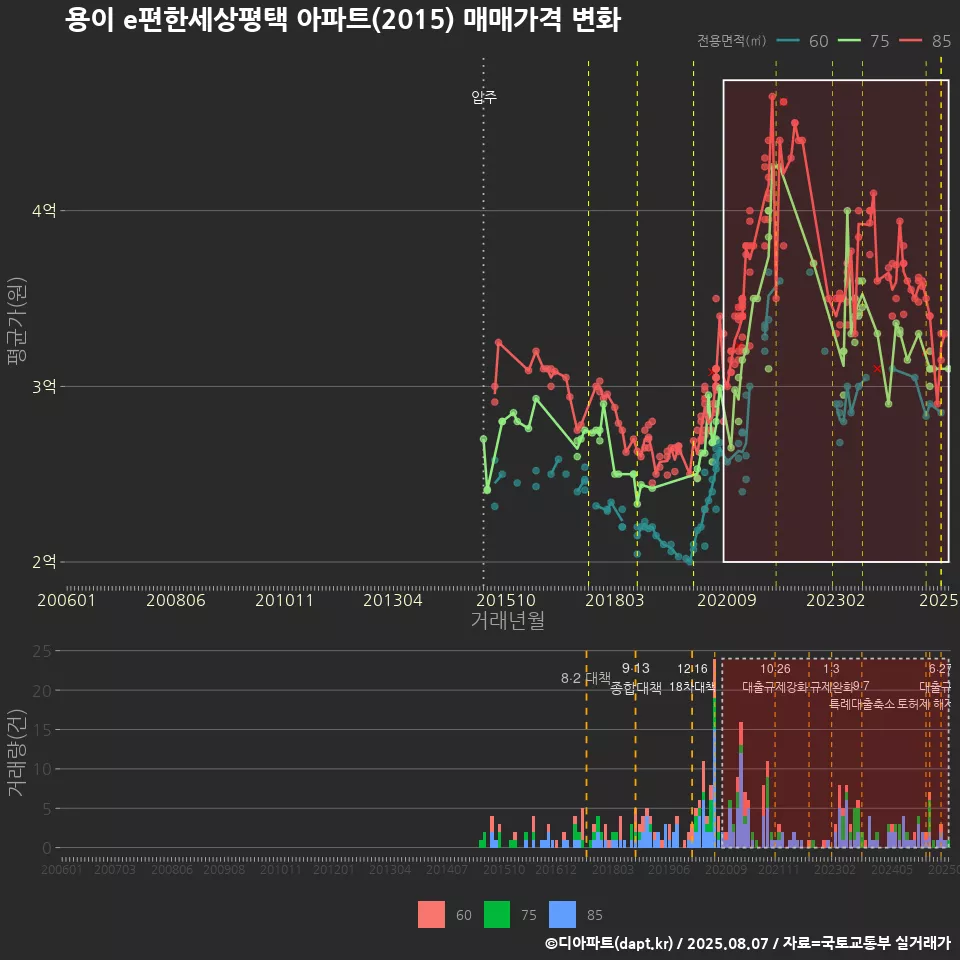960x960 pixels.
Task: Click 202302 on the price chart x-axis
Action: pyautogui.click(x=836, y=600)
